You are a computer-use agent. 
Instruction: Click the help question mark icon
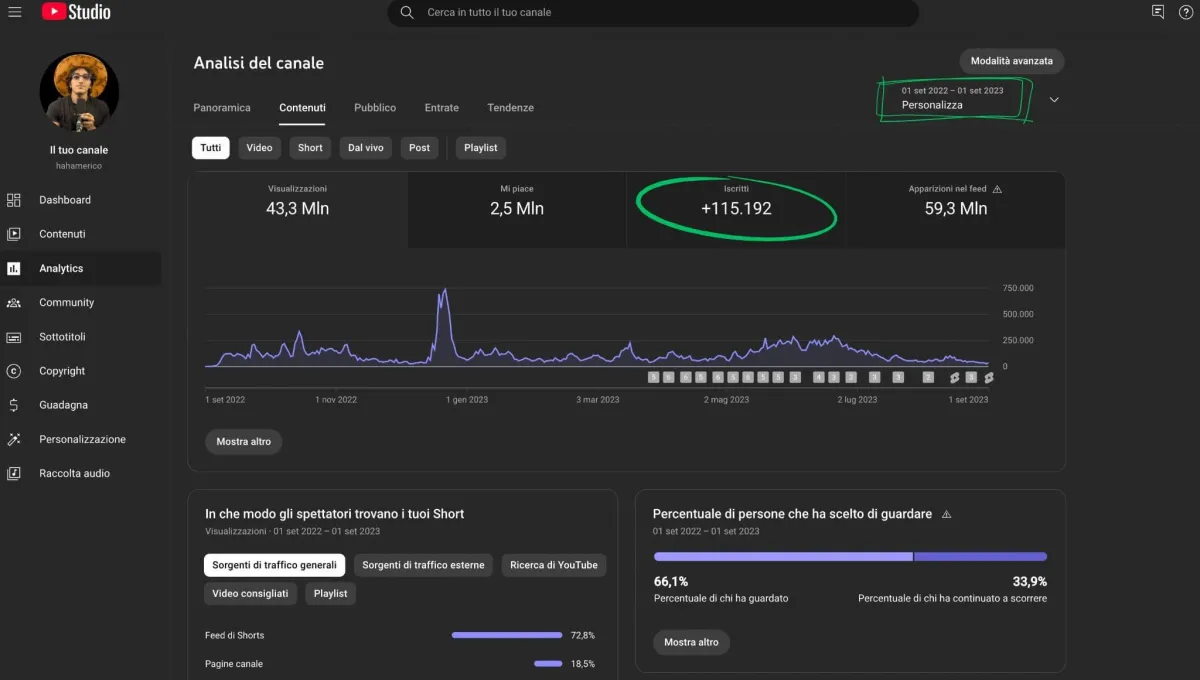pos(1186,12)
